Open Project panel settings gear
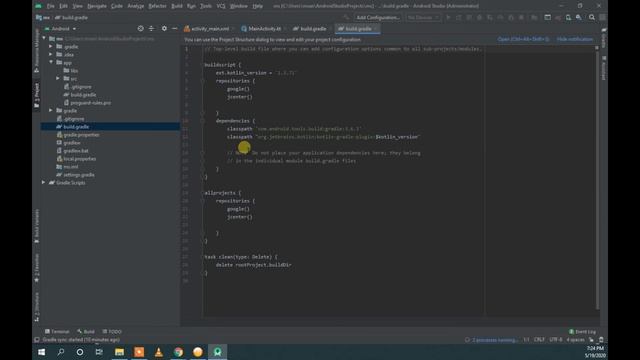This screenshot has height=360, width=640. (x=164, y=29)
